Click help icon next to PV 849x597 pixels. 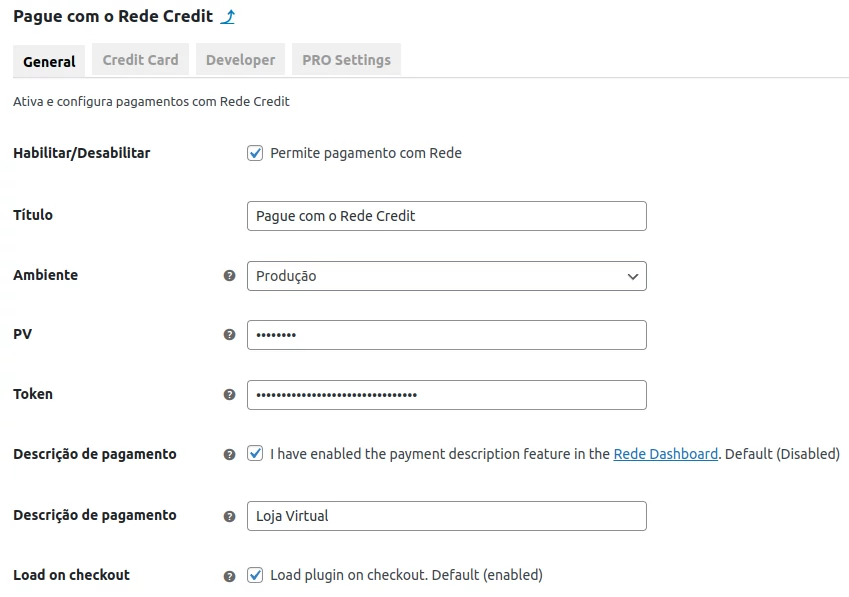click(x=229, y=335)
